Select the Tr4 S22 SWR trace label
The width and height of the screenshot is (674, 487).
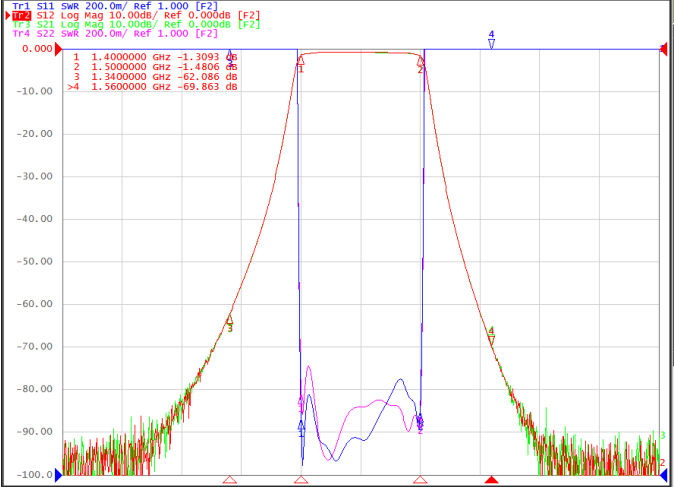[115, 34]
